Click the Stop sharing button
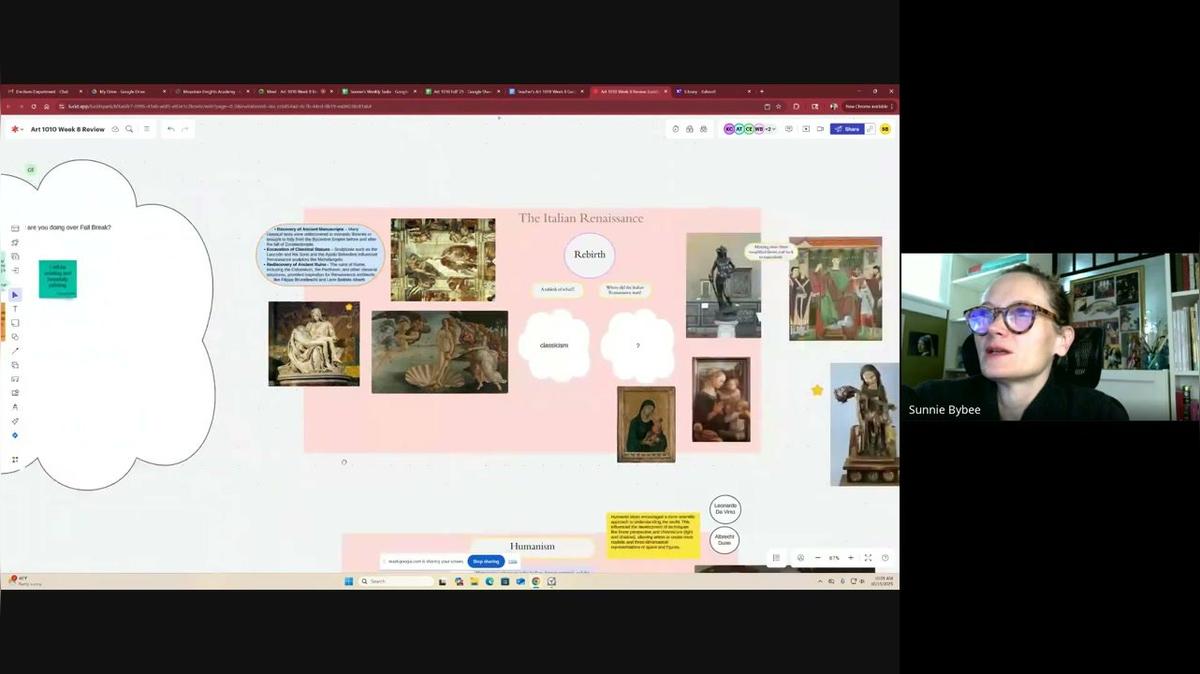This screenshot has width=1200, height=674. tap(485, 562)
